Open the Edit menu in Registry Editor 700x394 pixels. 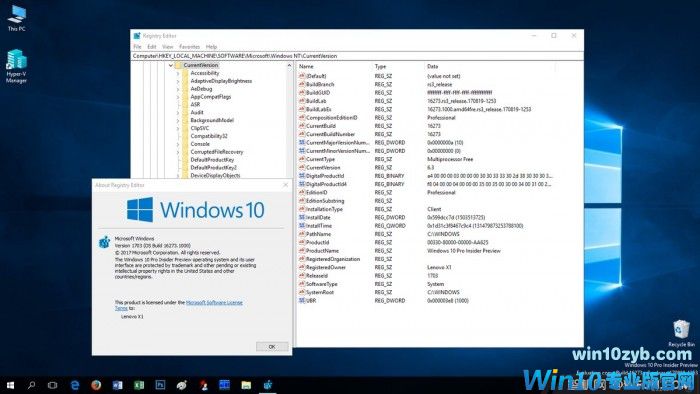coord(152,46)
